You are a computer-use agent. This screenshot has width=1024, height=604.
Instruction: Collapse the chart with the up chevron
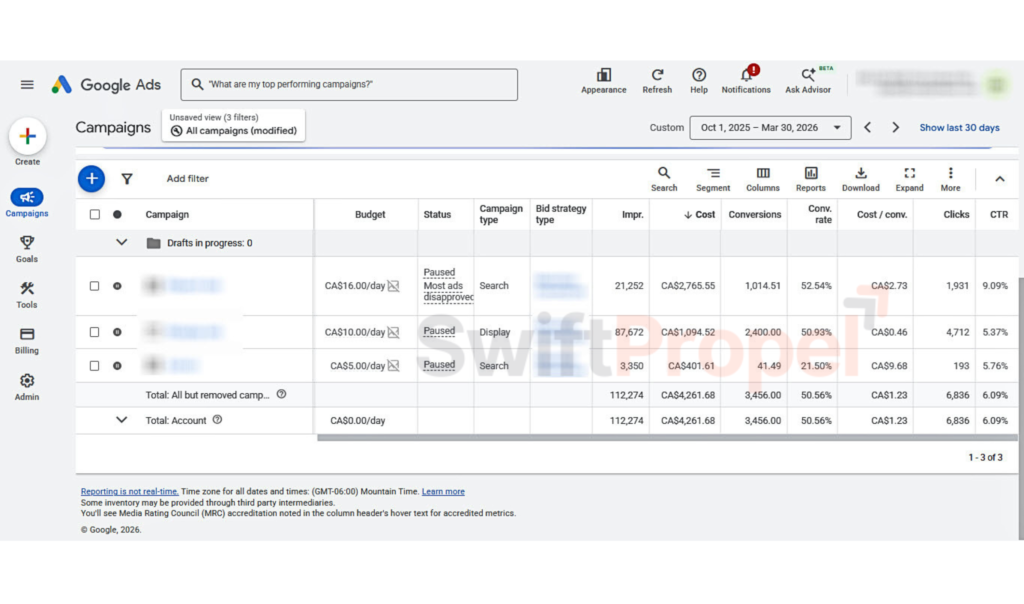tap(1000, 179)
